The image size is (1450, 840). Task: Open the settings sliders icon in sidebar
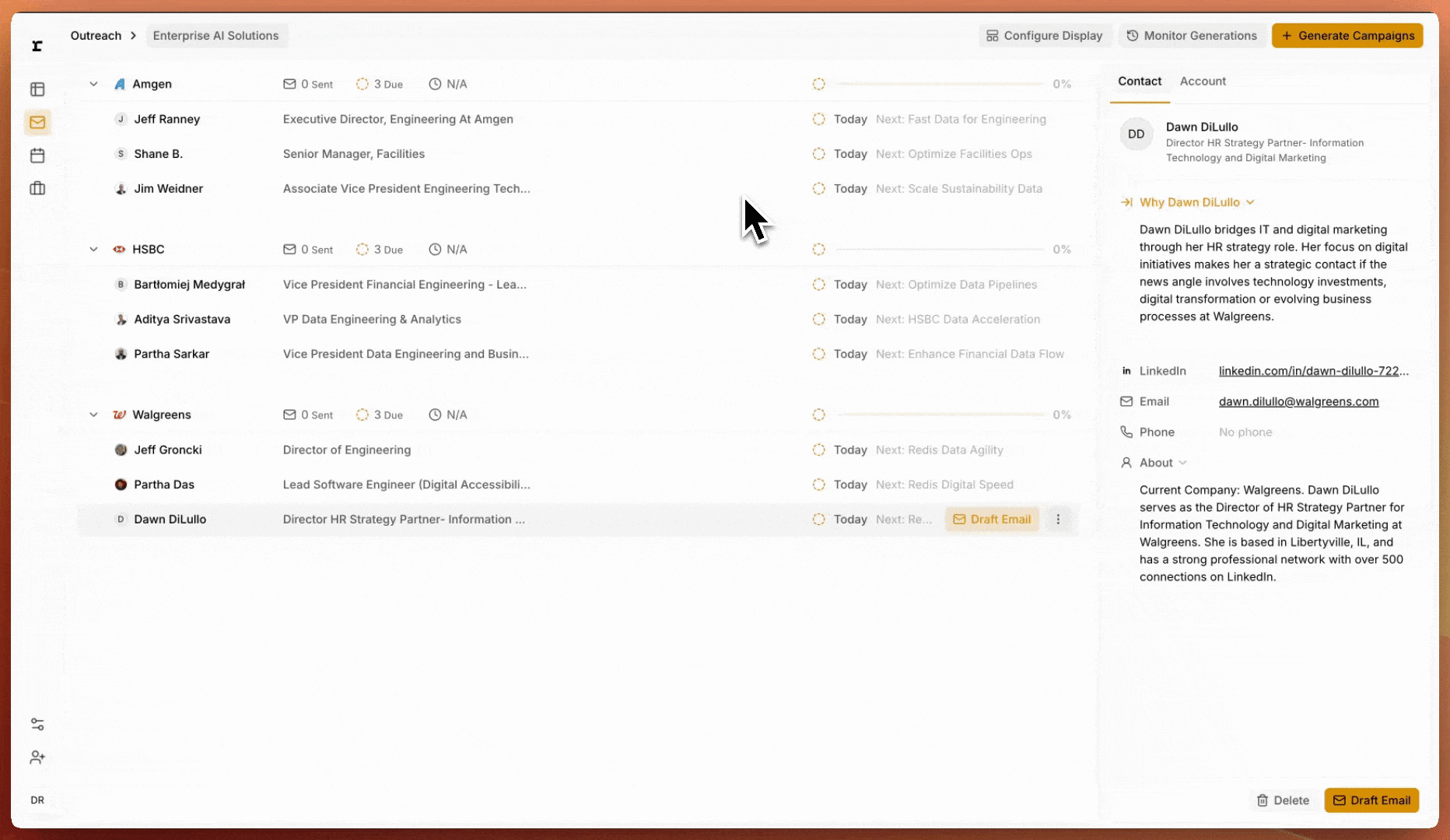tap(37, 724)
